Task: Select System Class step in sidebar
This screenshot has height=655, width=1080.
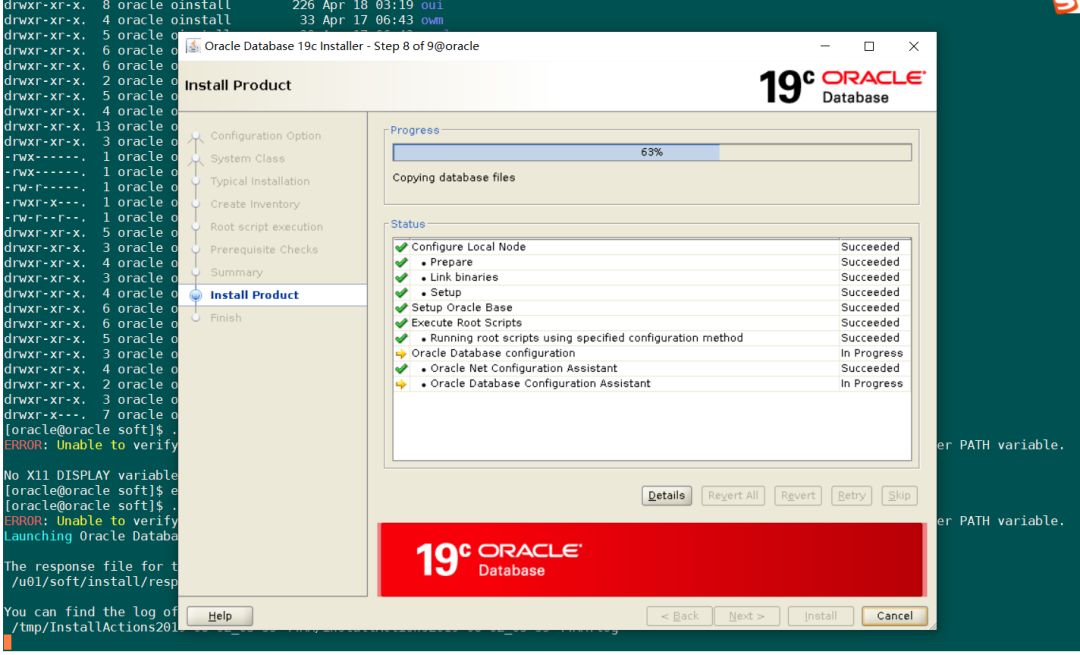Action: pyautogui.click(x=247, y=158)
